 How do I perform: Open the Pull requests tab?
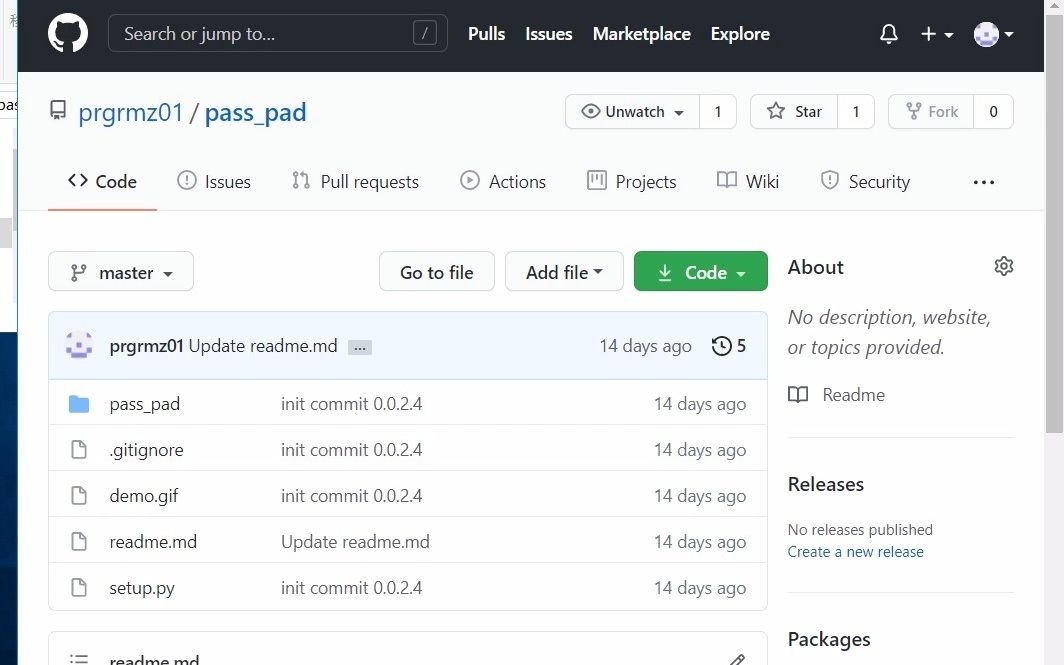[x=355, y=182]
